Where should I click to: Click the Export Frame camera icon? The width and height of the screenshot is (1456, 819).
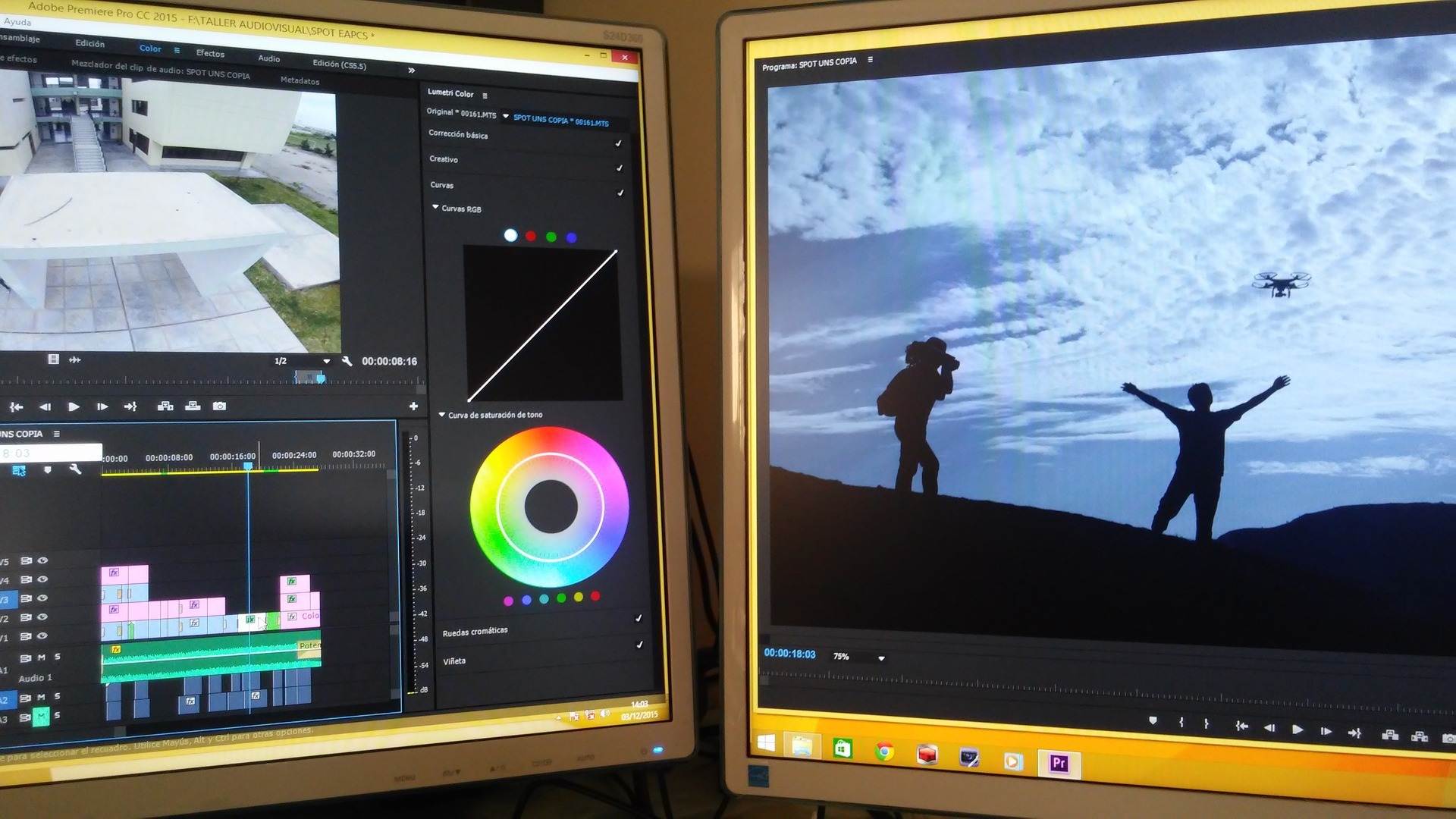(x=221, y=406)
